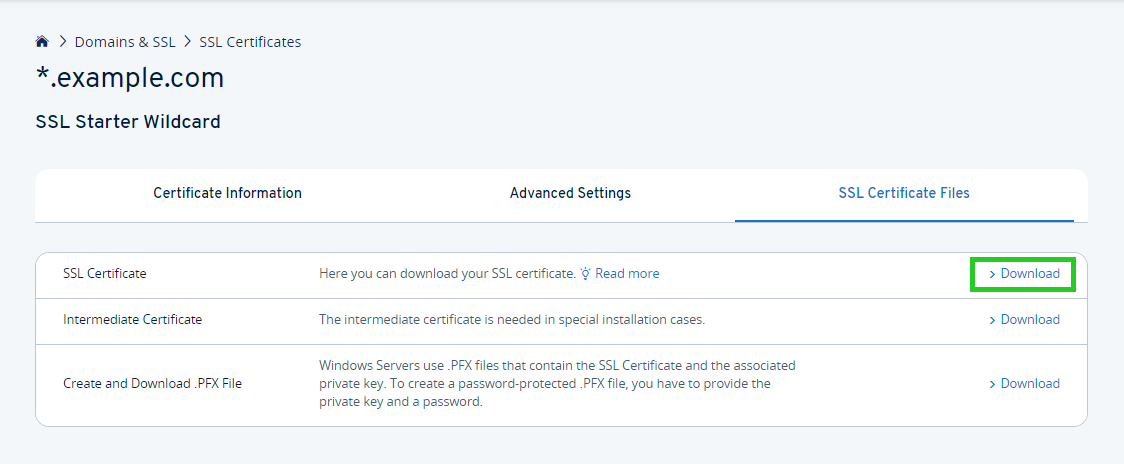
Task: Select the SSL Certificate Files tab
Action: [904, 193]
